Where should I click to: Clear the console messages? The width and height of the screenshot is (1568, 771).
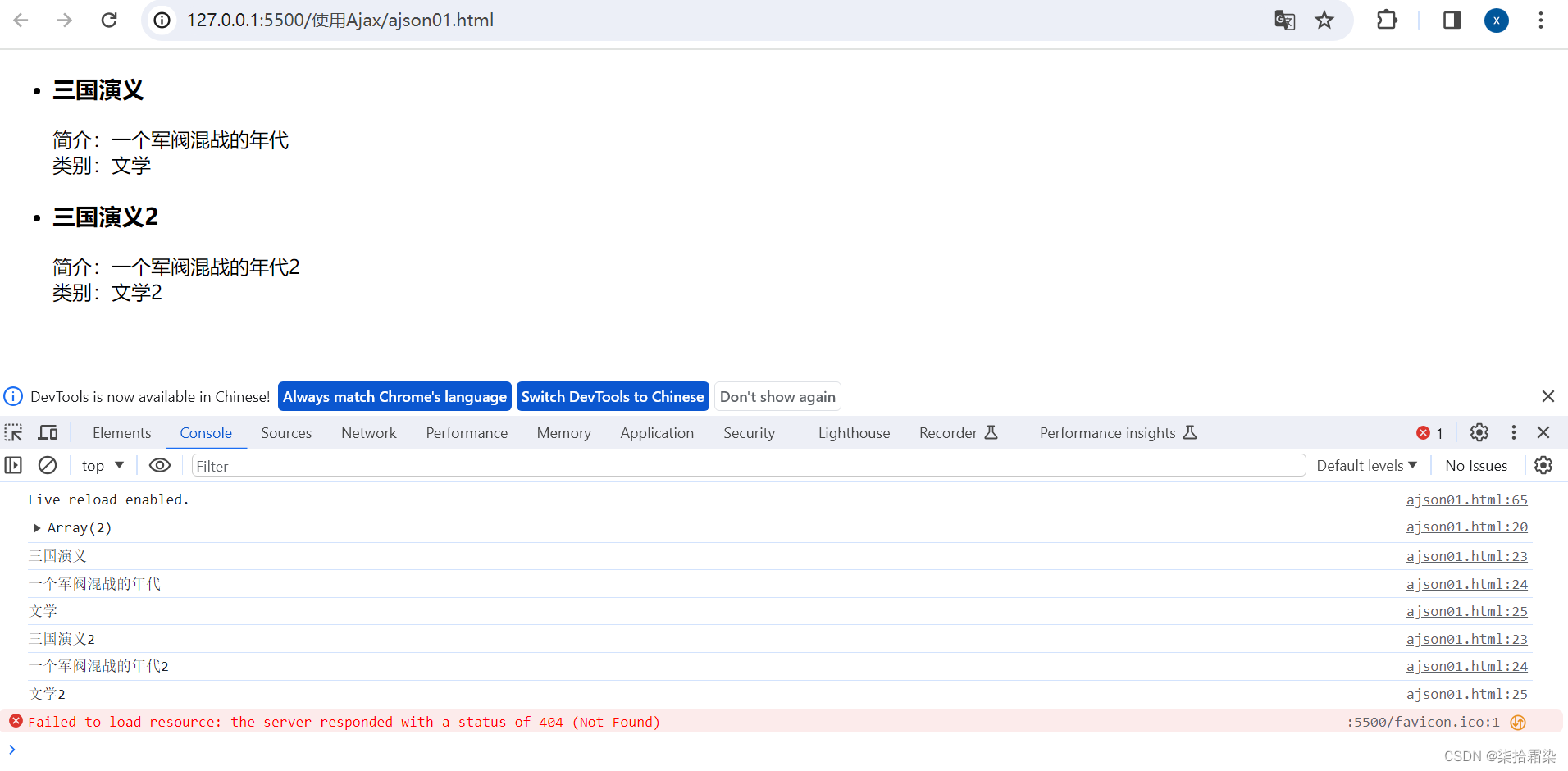pyautogui.click(x=47, y=465)
